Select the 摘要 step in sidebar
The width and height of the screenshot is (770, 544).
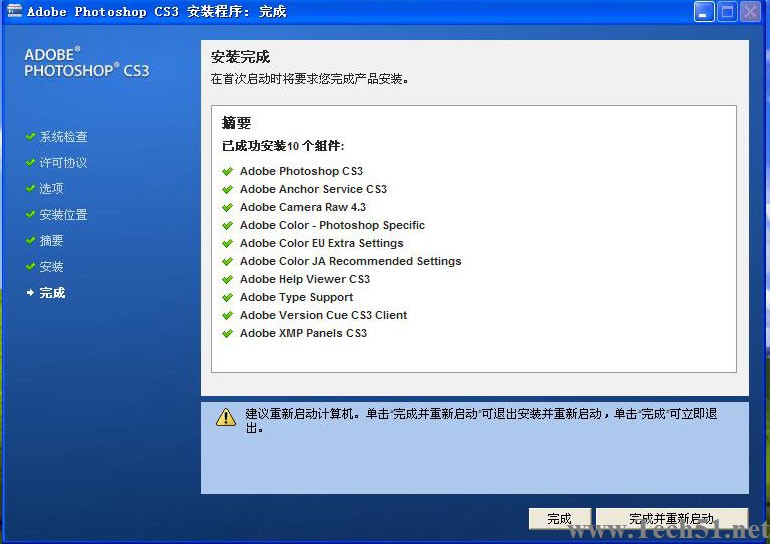pyautogui.click(x=52, y=241)
